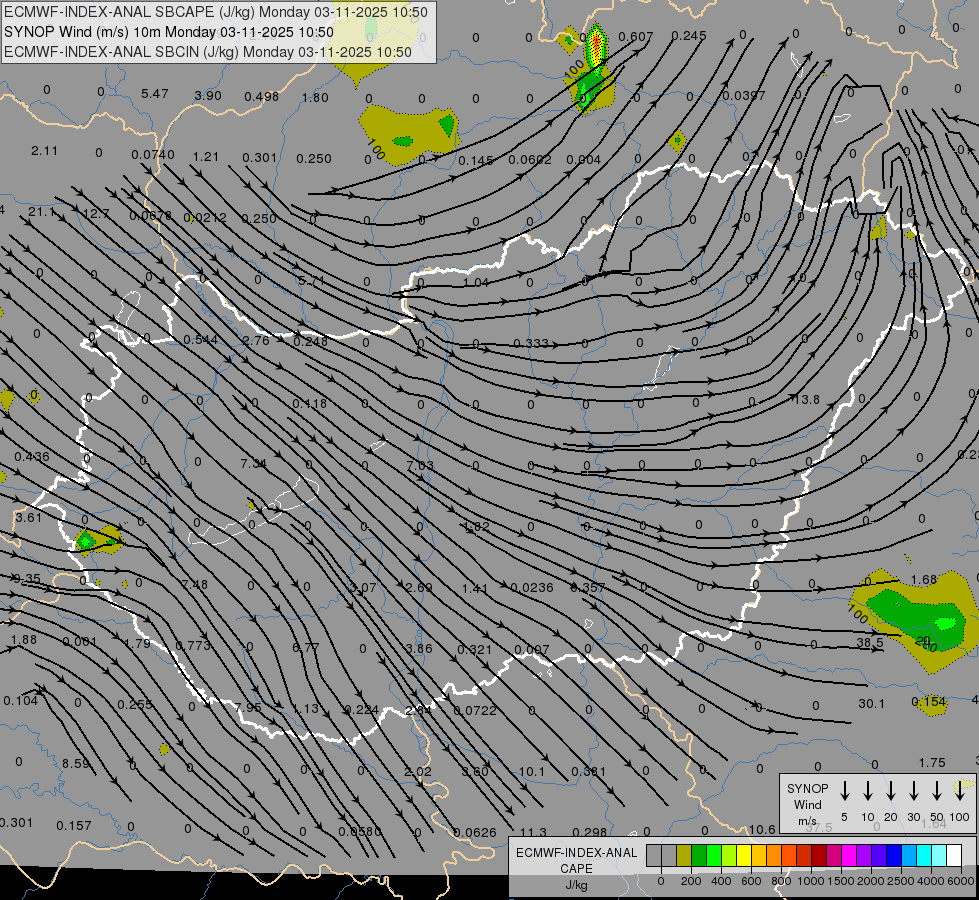Screen dimensions: 979x900
Task: Pick the pale cyan swatch beside the white one
Action: pyautogui.click(x=939, y=856)
